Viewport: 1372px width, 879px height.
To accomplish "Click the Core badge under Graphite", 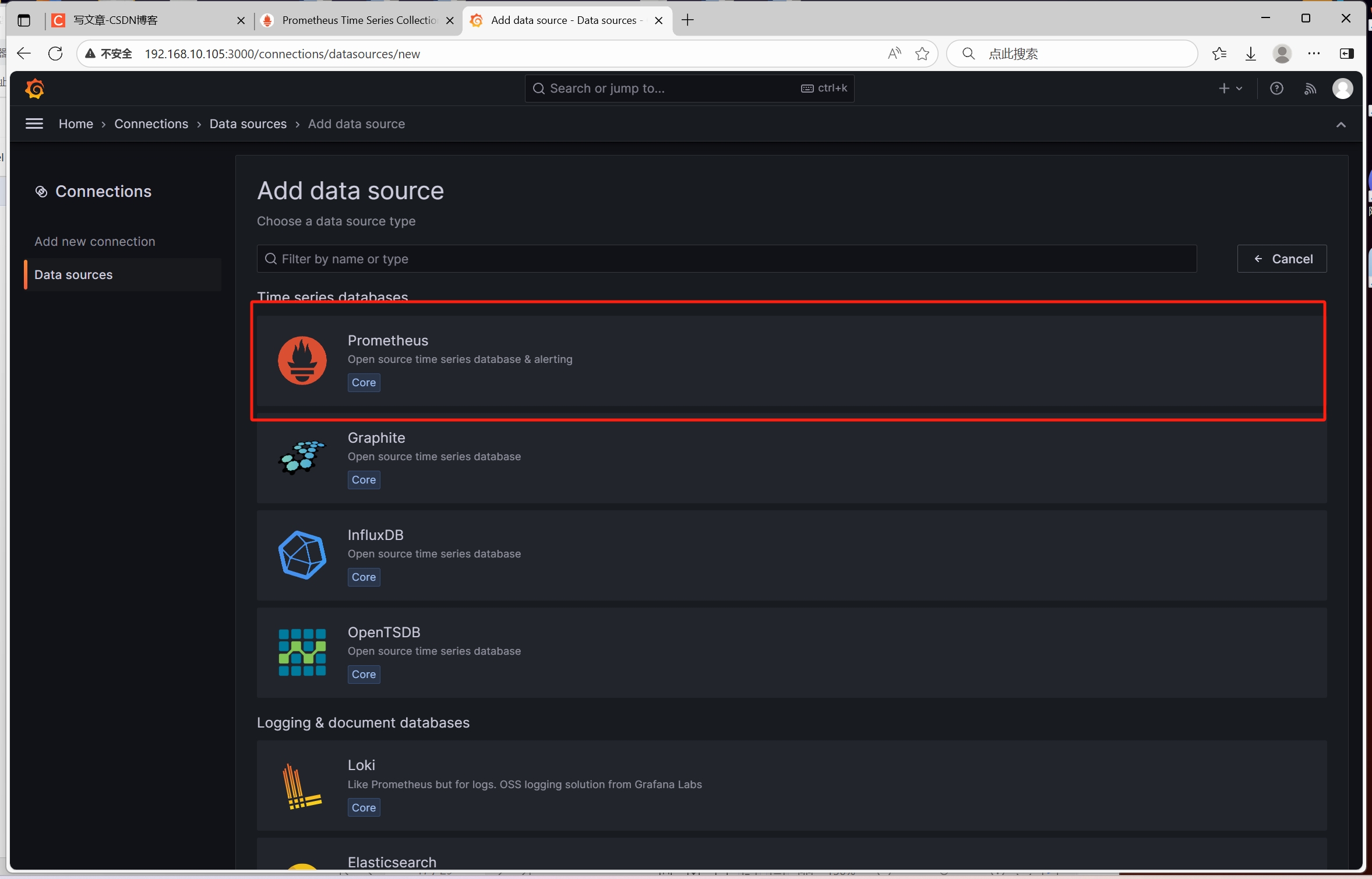I will click(x=364, y=480).
